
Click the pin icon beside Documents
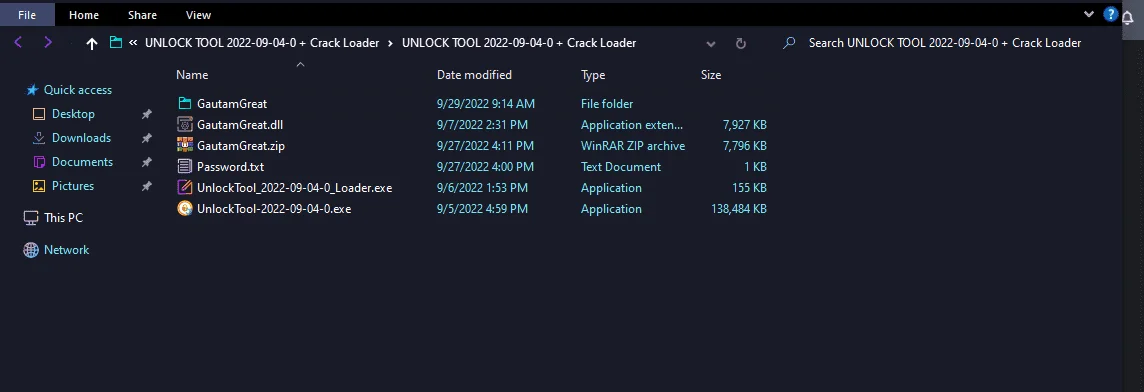[147, 163]
